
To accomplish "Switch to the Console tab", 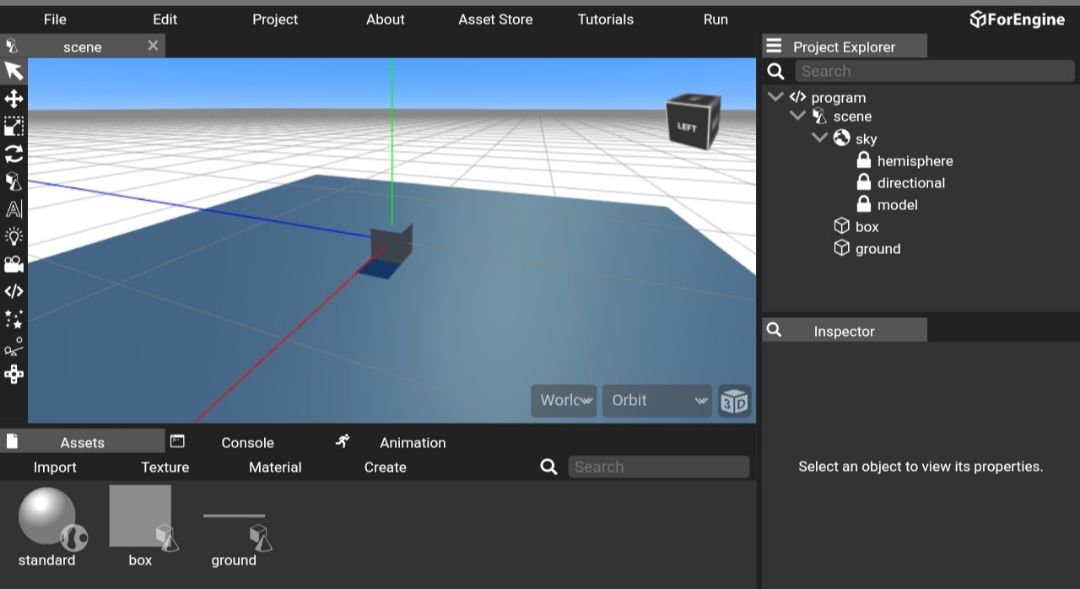I will click(x=246, y=442).
